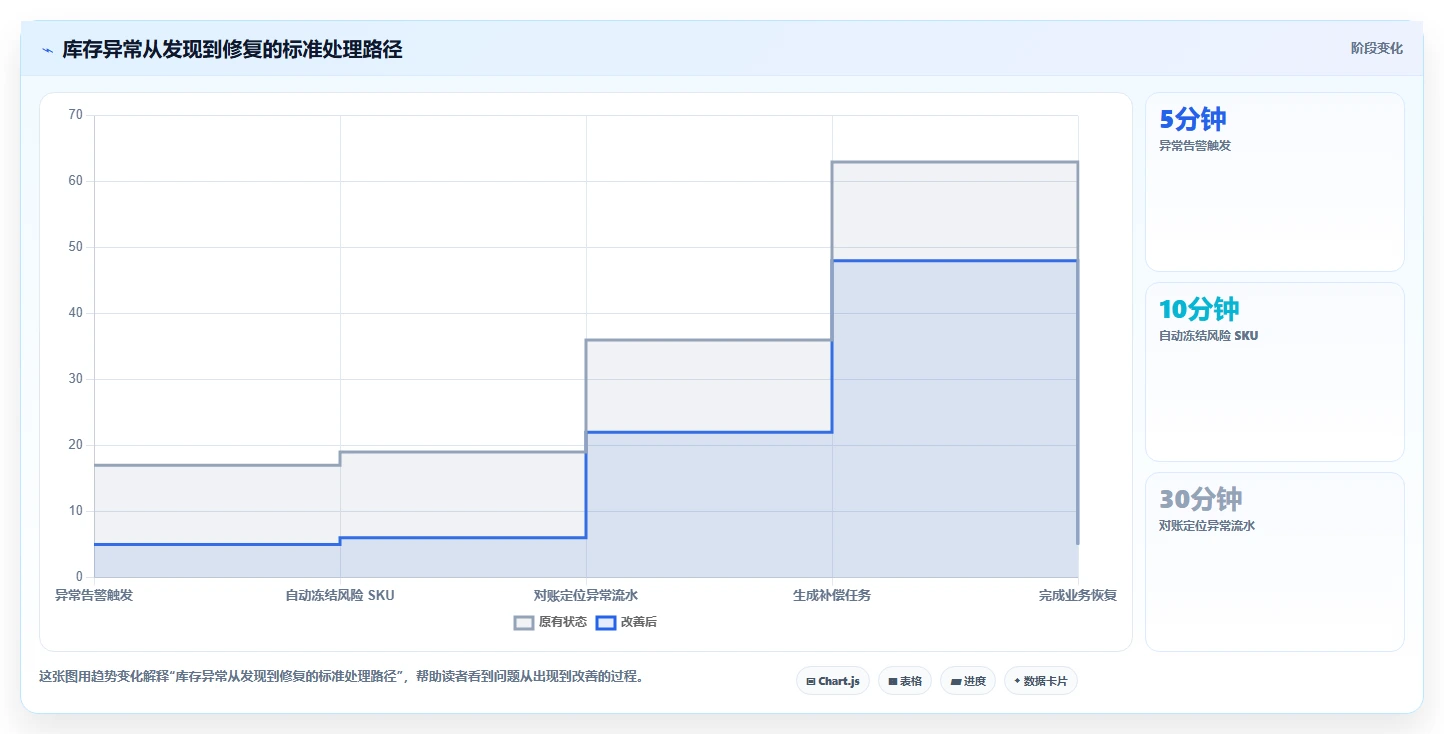Click the 生成补偿任务 x-axis label
The image size is (1444, 734).
pos(832,595)
